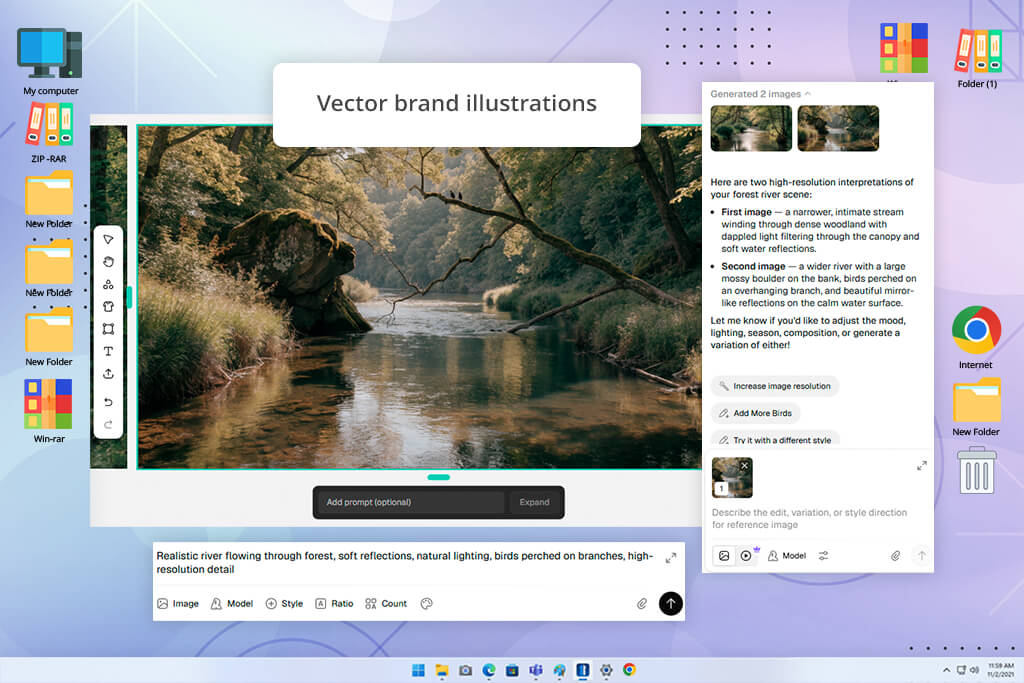Switch to video mode in chat panel

click(746, 556)
